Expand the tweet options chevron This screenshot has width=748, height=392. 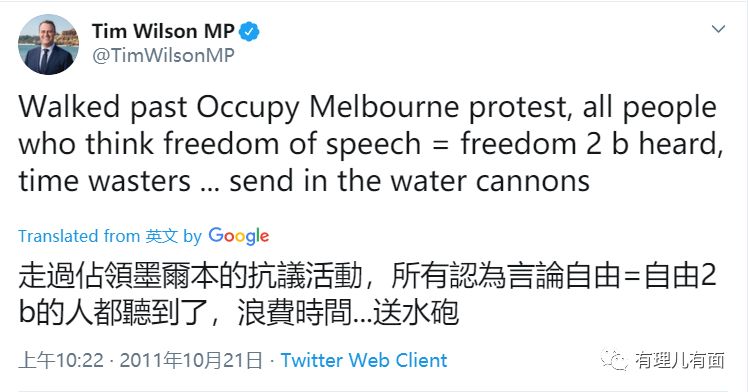pos(718,29)
